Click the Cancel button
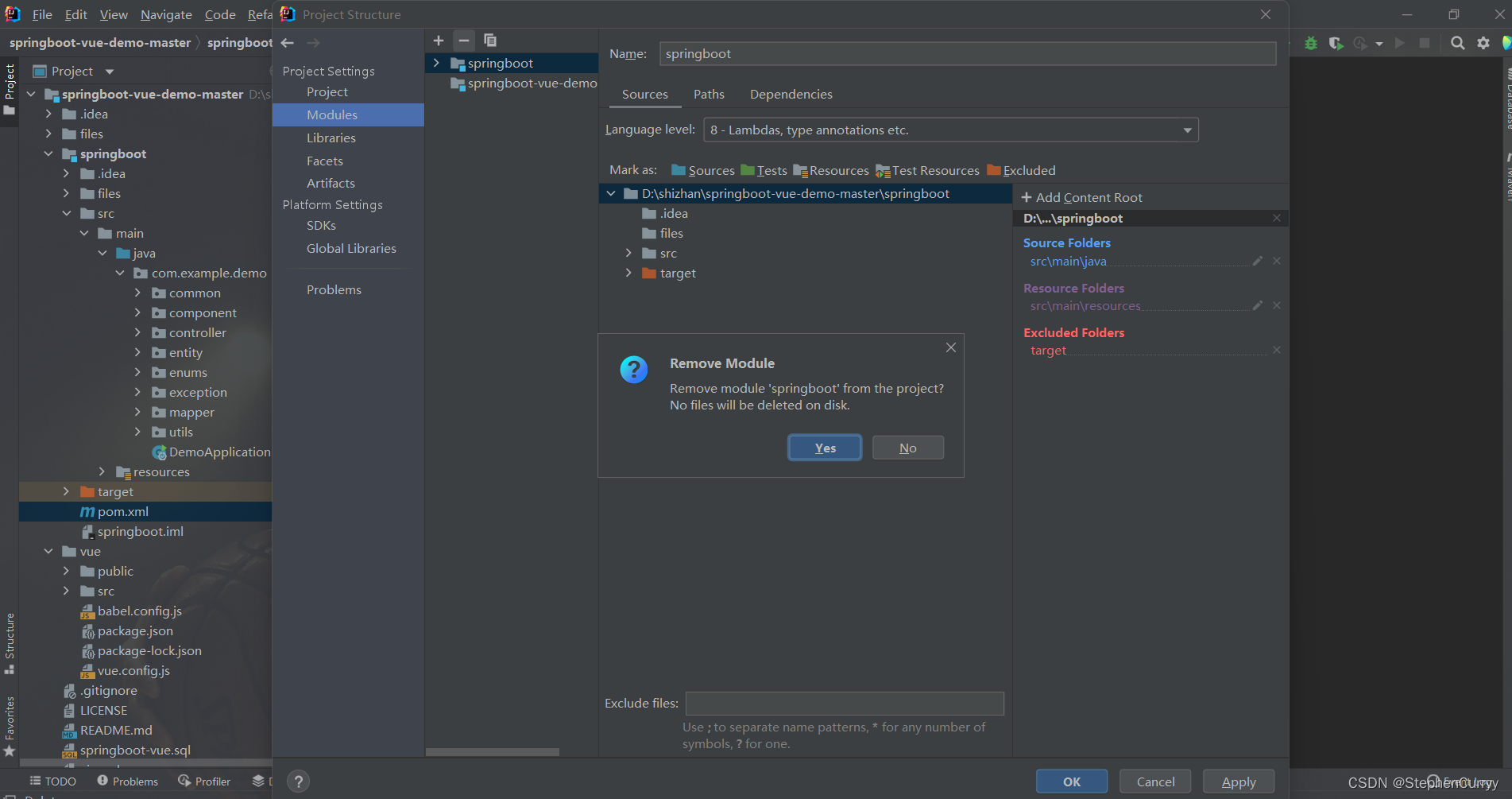The width and height of the screenshot is (1512, 799). coord(1155,782)
